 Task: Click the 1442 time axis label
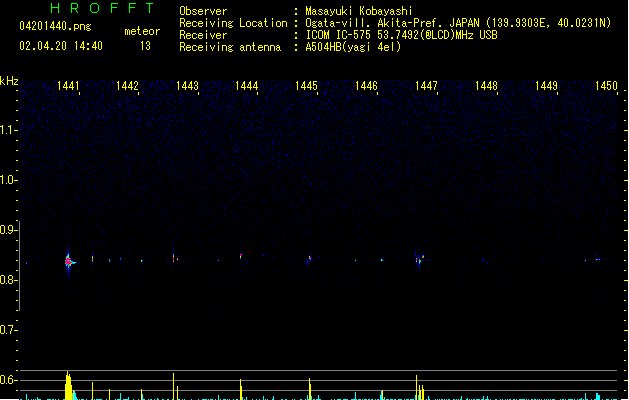pyautogui.click(x=127, y=86)
